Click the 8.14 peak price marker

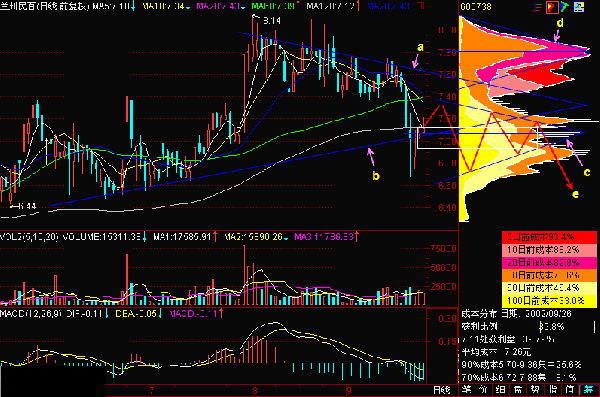(272, 21)
